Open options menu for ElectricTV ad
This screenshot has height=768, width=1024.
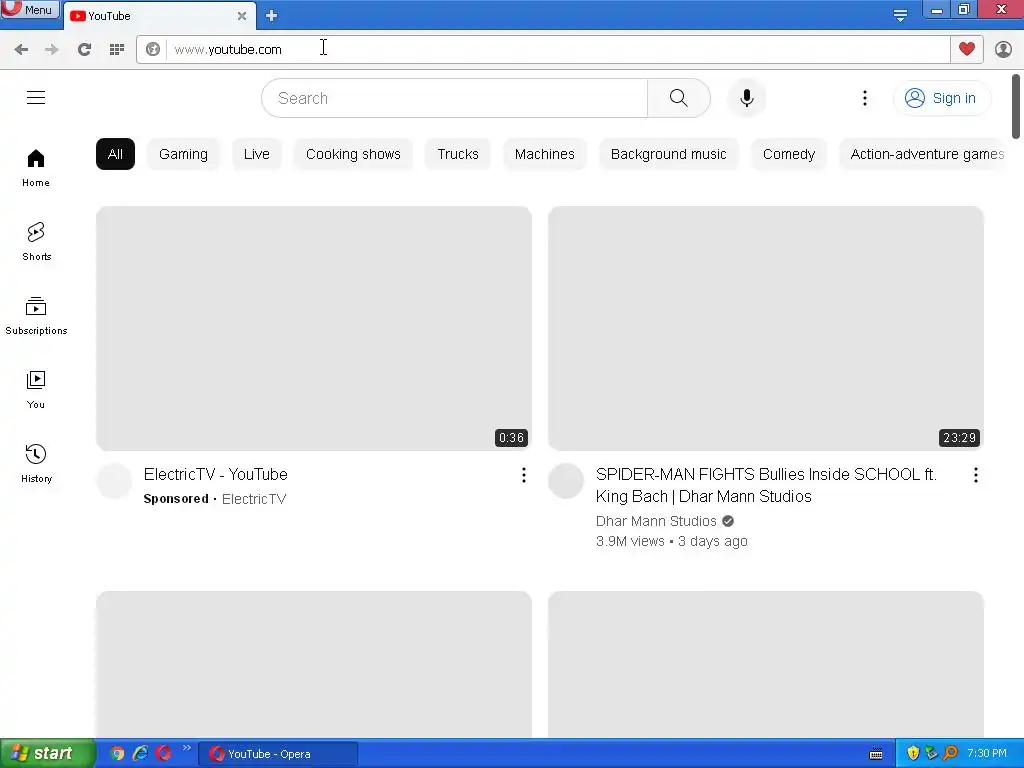click(x=524, y=475)
